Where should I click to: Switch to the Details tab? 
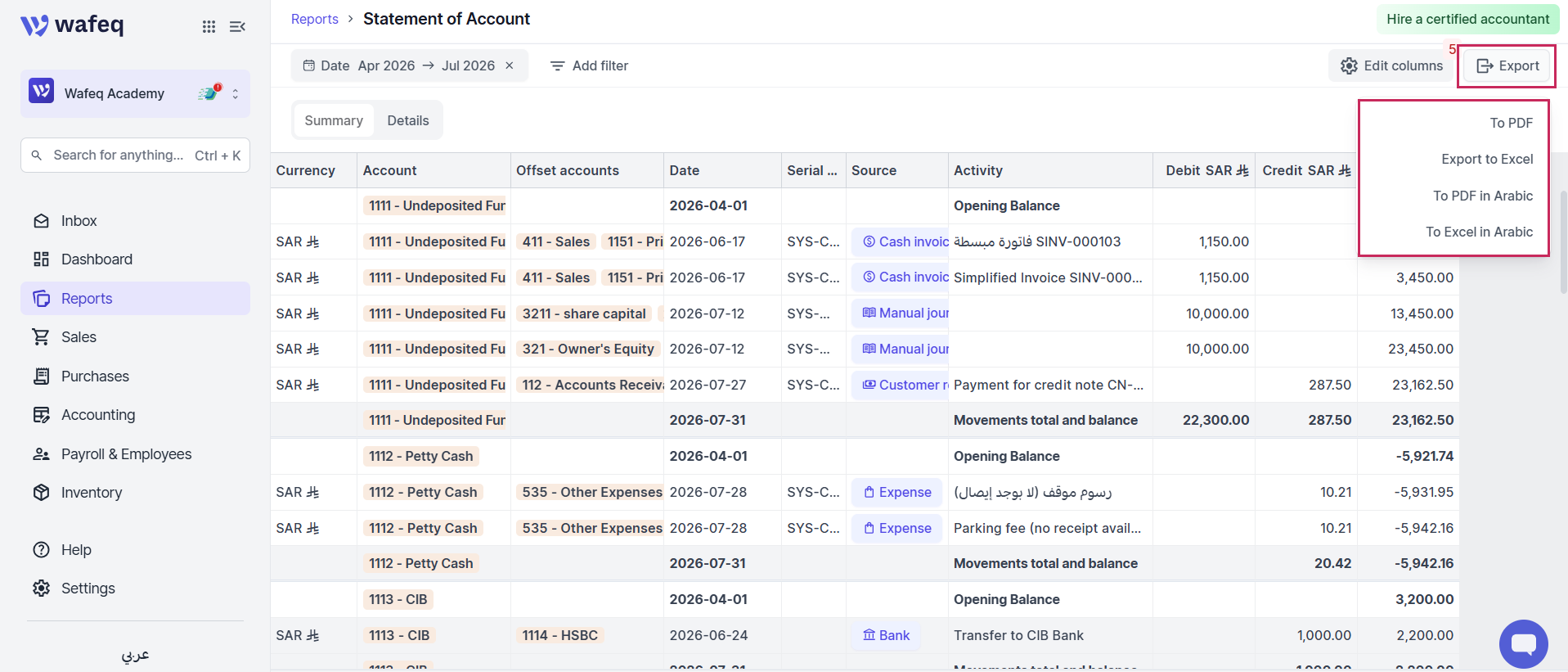408,120
